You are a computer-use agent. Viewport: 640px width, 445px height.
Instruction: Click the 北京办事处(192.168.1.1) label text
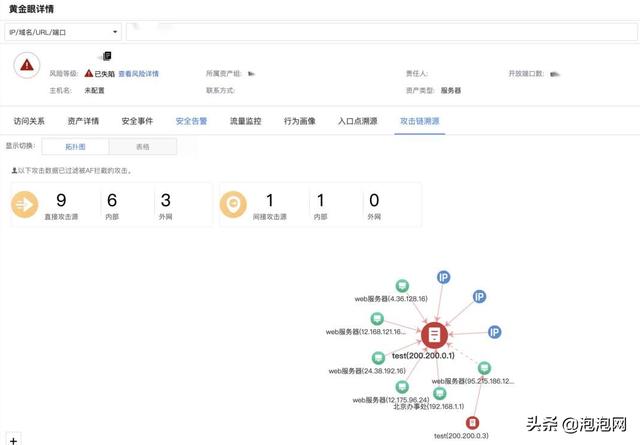429,407
